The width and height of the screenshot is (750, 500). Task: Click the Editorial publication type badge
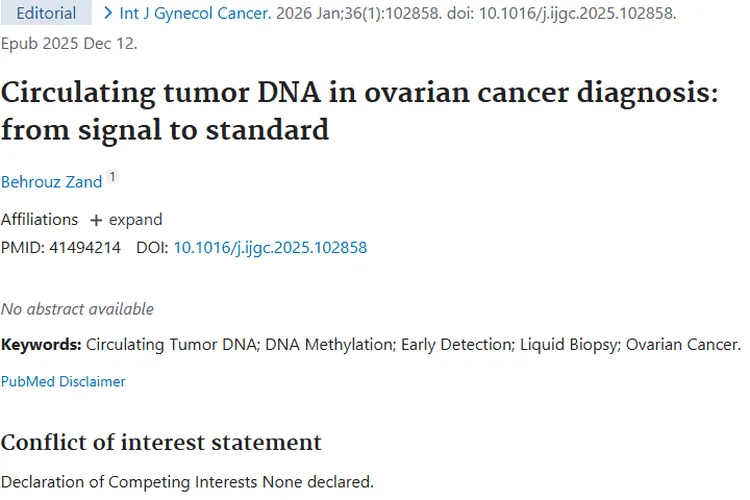click(46, 14)
